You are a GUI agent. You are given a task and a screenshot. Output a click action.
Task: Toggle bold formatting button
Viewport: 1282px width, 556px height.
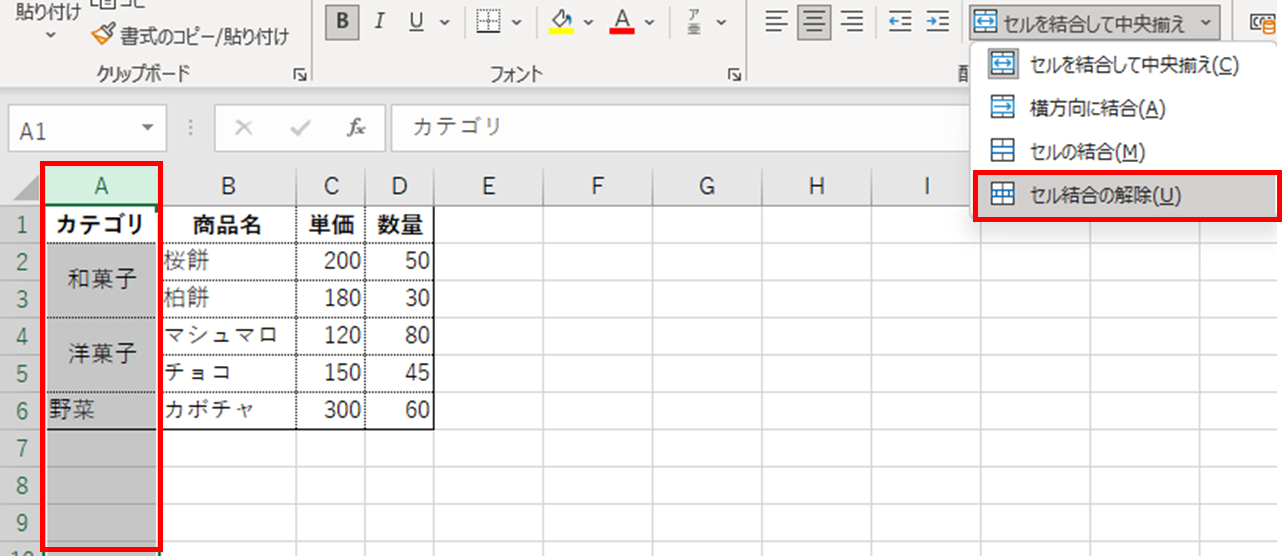[343, 22]
